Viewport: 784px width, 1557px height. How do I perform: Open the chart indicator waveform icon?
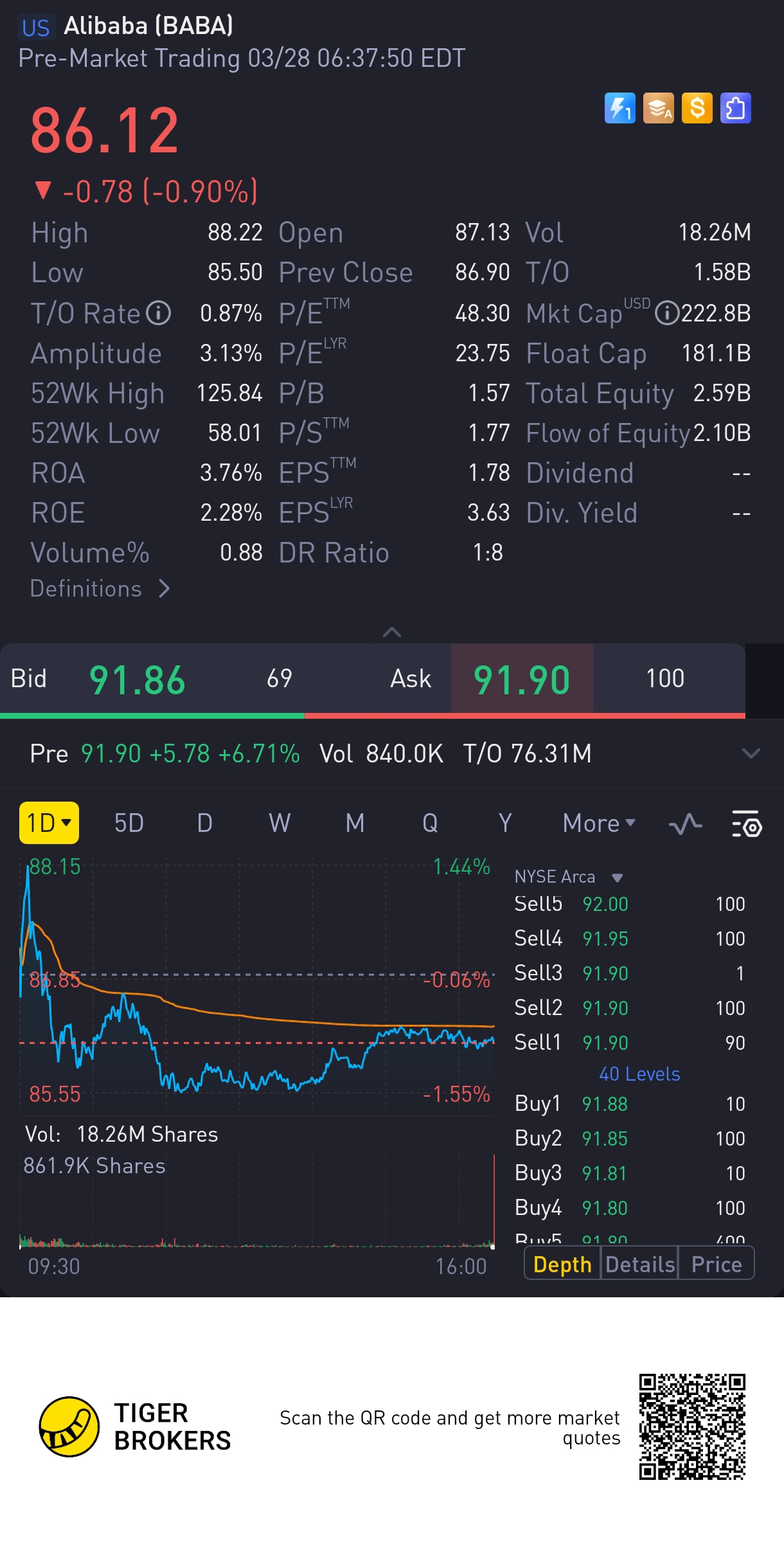click(685, 824)
